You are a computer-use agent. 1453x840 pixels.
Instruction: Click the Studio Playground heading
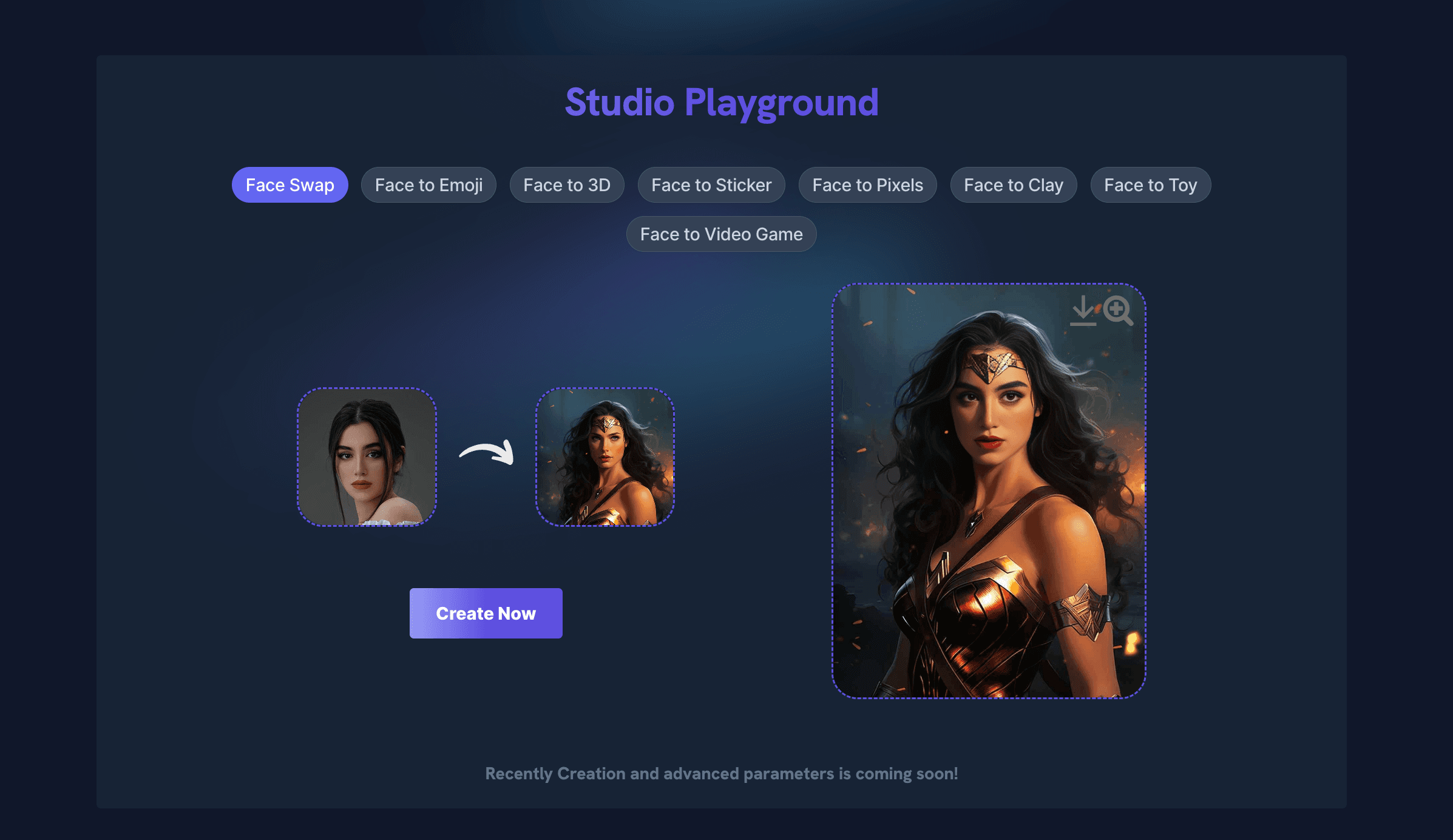(x=721, y=102)
